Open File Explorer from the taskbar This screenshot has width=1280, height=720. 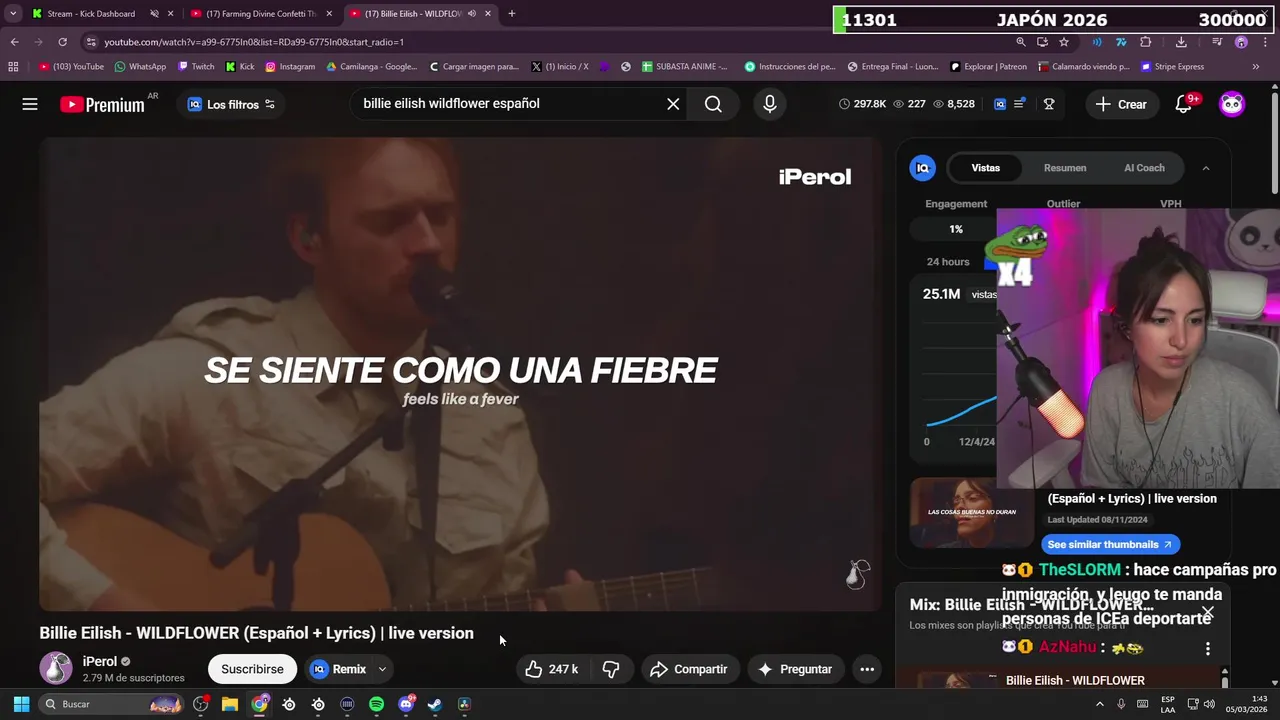pos(230,704)
